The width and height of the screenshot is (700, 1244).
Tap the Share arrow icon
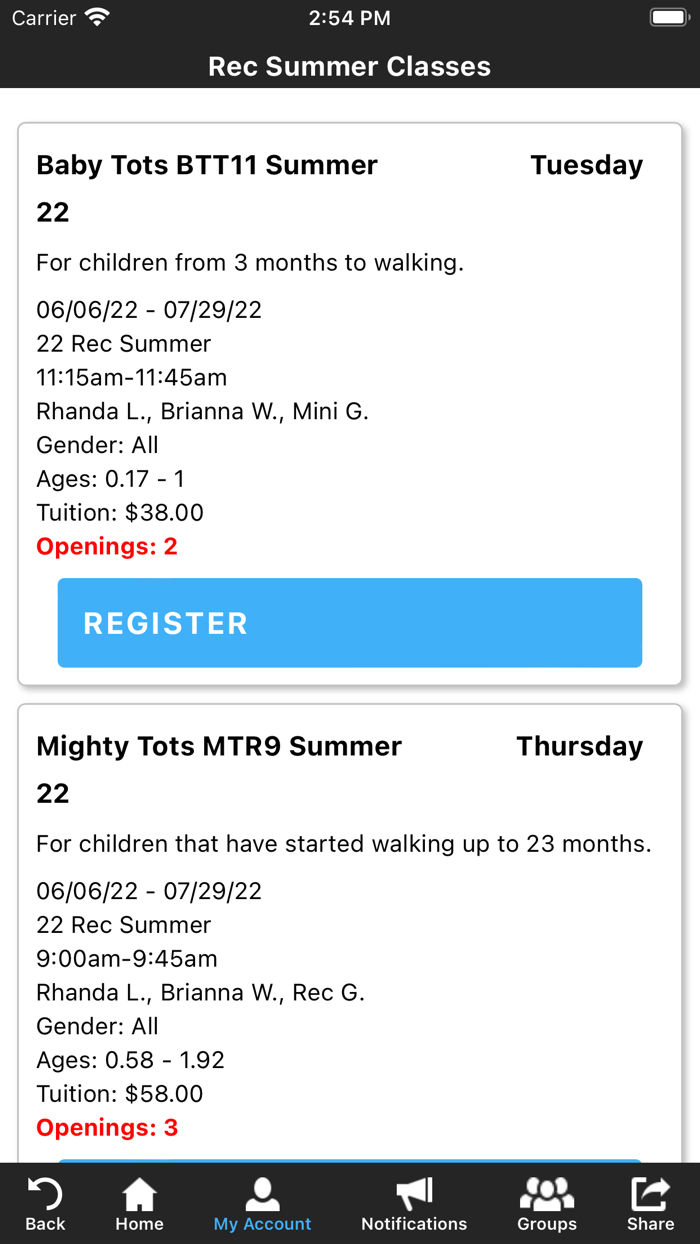(651, 1193)
